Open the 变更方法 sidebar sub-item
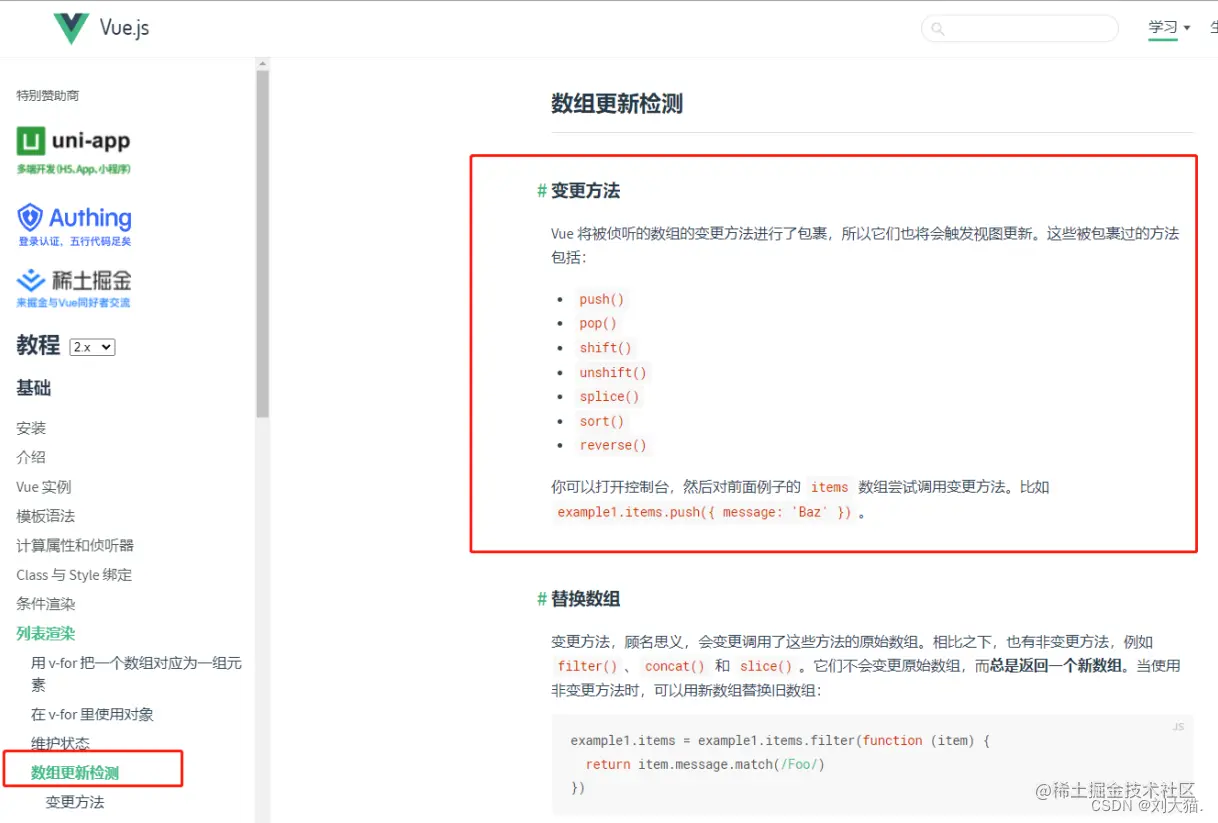Screen dimensions: 1218x823 pos(74,802)
